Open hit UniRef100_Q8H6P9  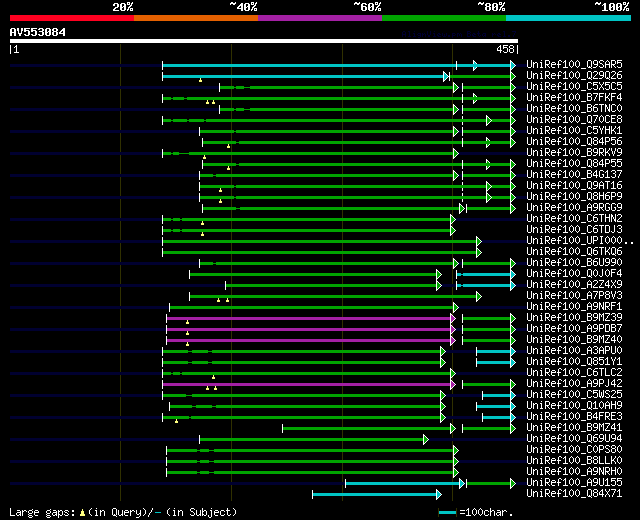[574, 197]
